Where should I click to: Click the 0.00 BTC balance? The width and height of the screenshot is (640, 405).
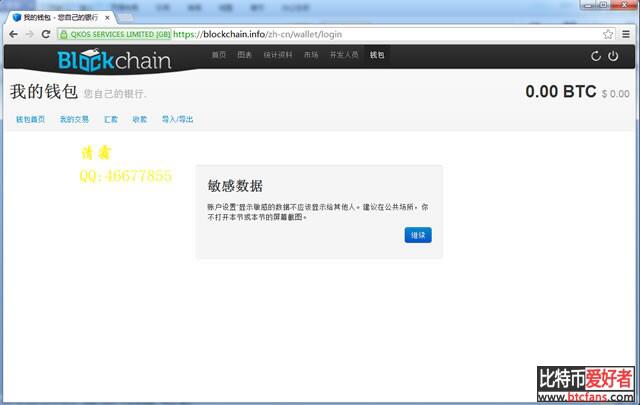(561, 92)
